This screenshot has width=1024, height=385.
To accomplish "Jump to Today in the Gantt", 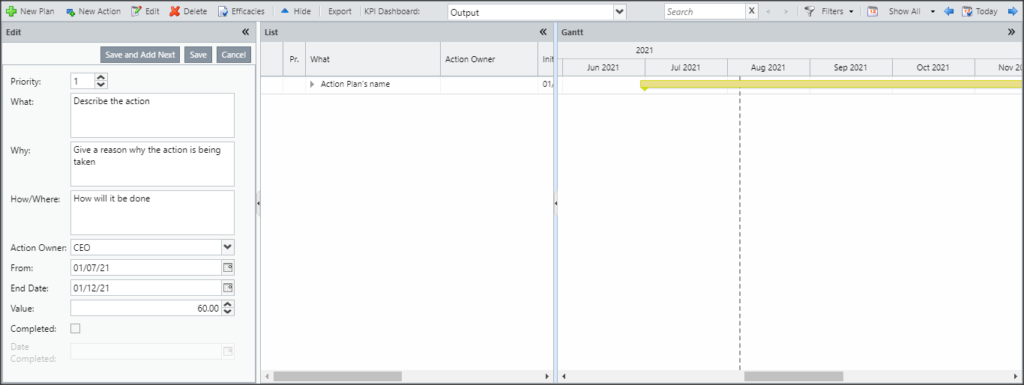I will tap(979, 11).
